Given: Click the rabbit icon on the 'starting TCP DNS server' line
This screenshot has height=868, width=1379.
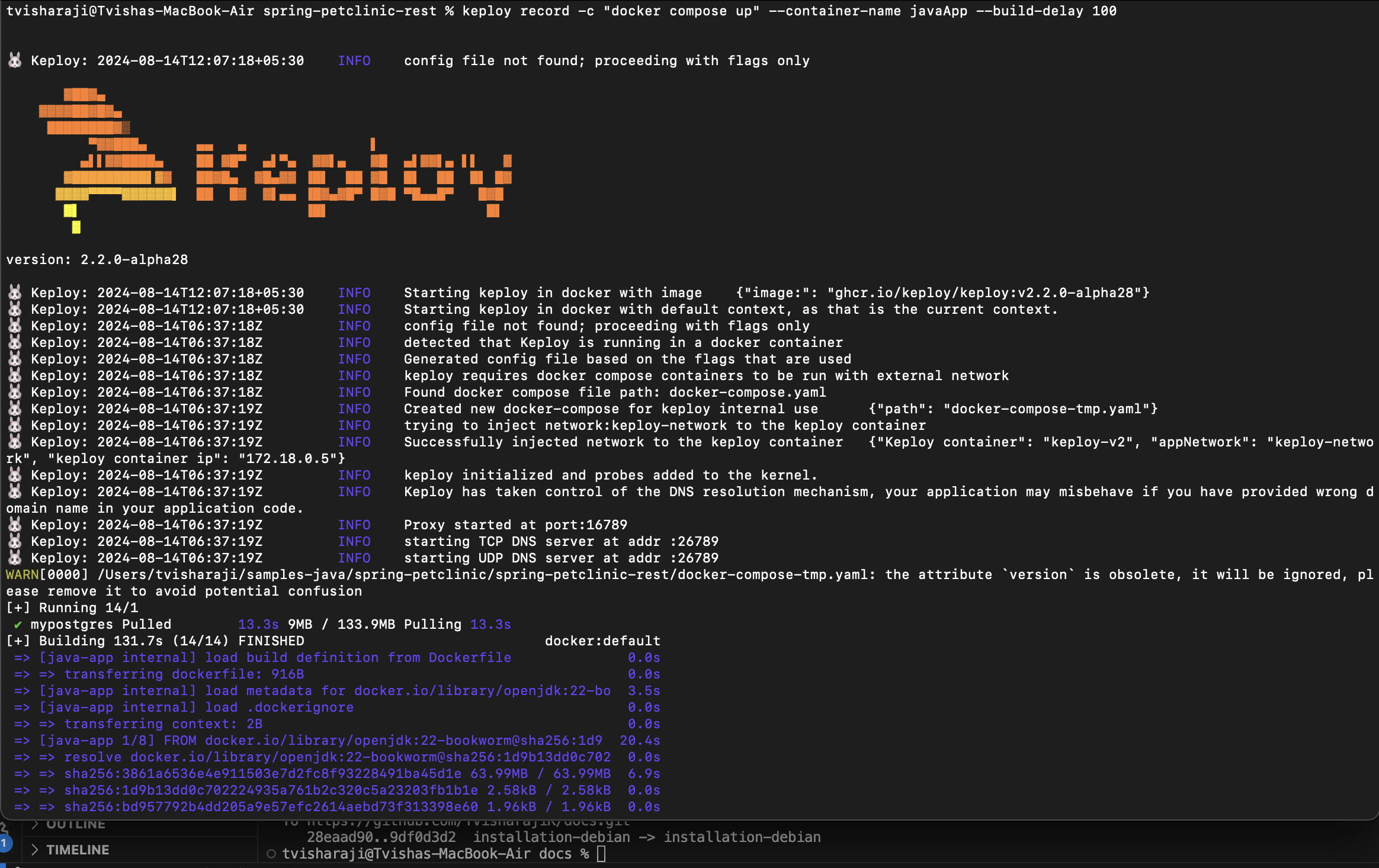Looking at the screenshot, I should click(15, 541).
